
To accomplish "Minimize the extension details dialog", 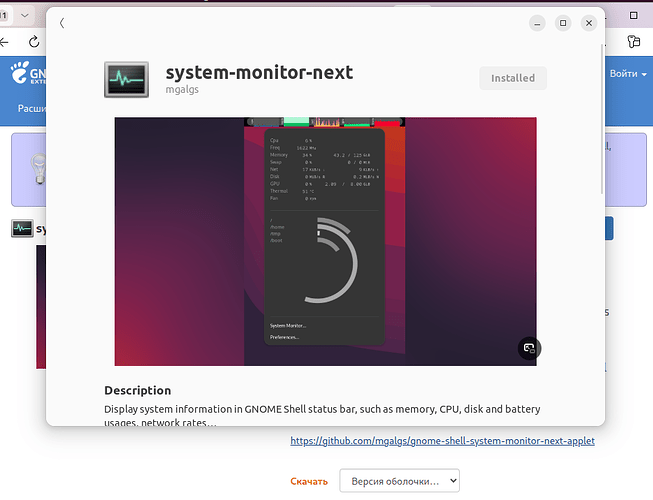I will (537, 23).
